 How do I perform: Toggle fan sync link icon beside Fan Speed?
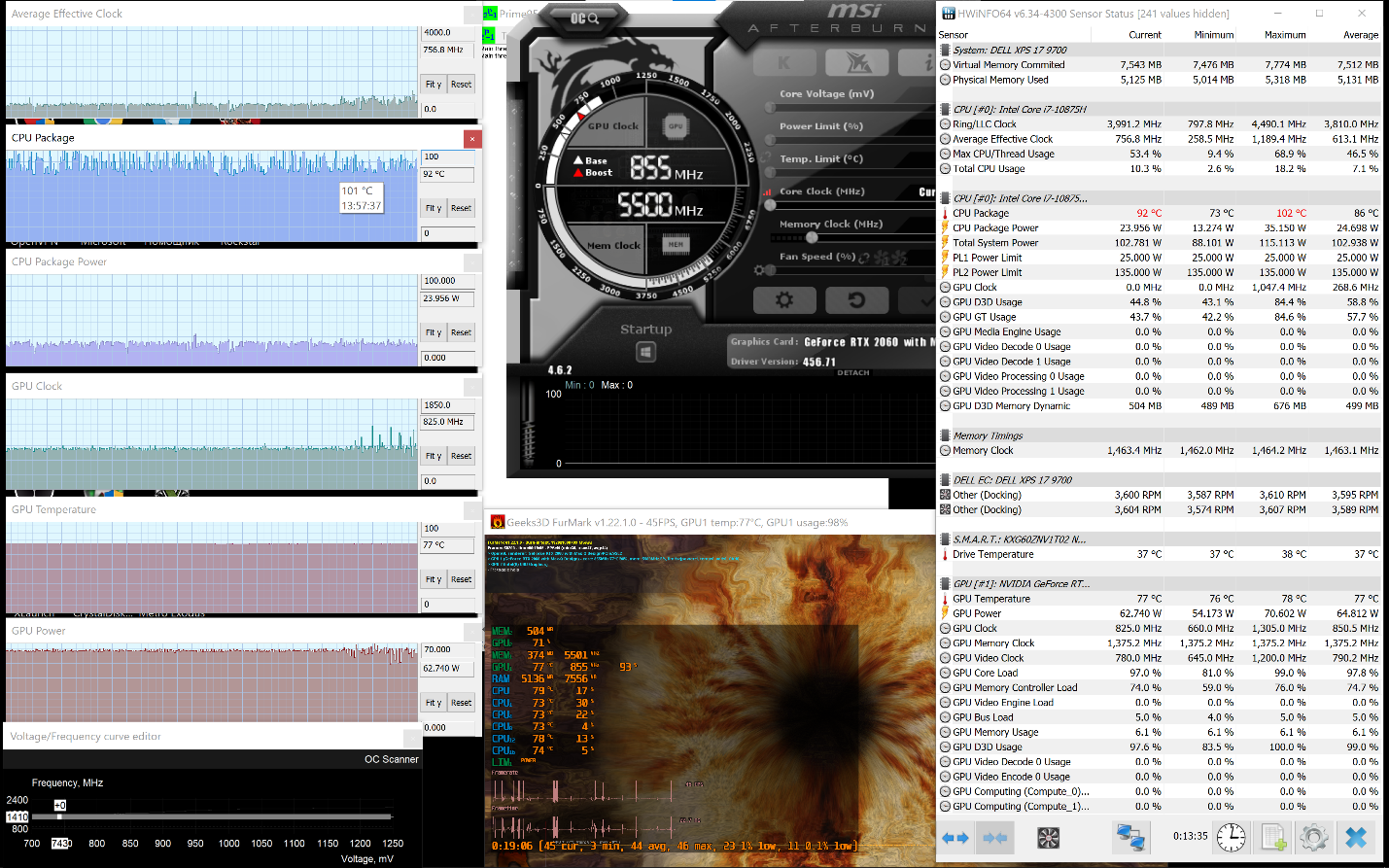pyautogui.click(x=864, y=258)
